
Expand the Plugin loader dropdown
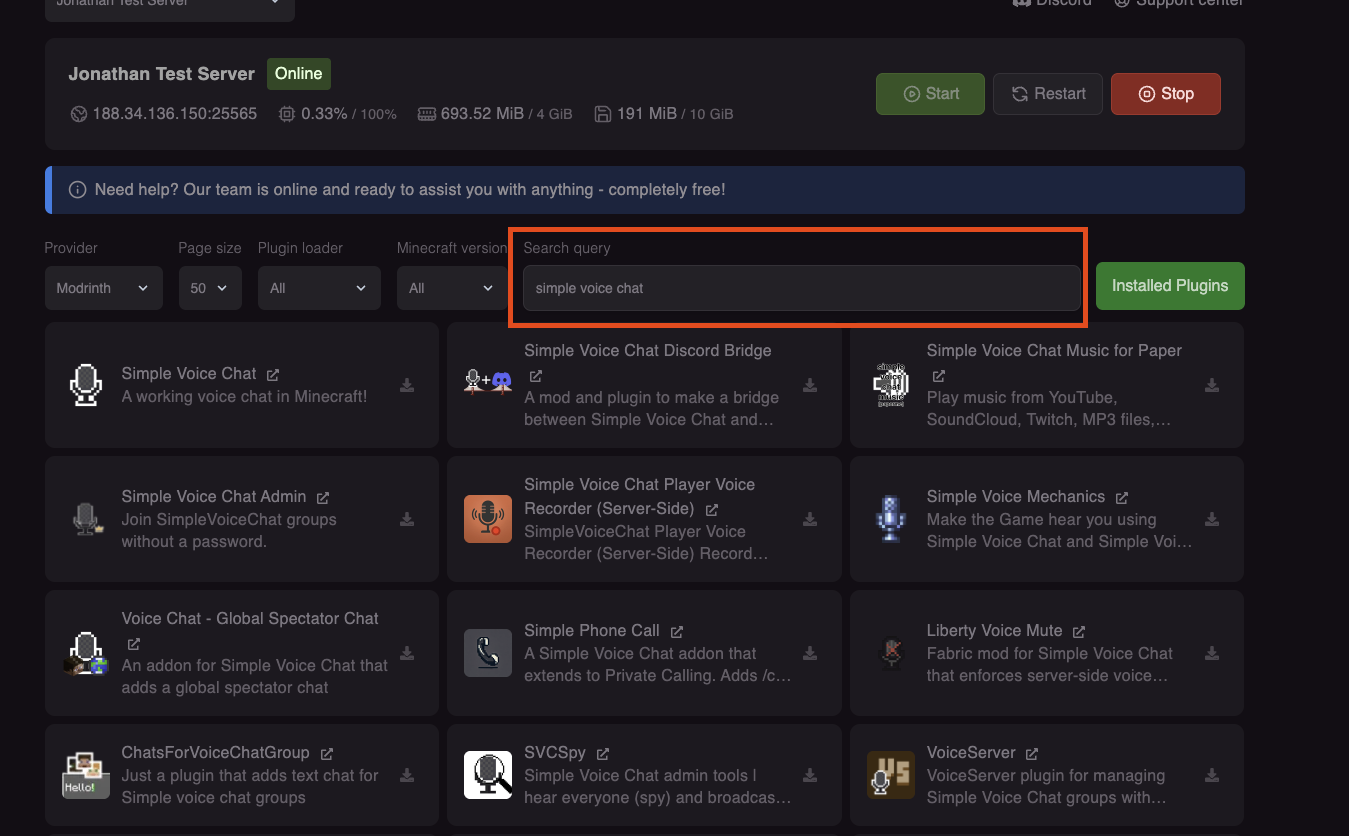coord(319,287)
